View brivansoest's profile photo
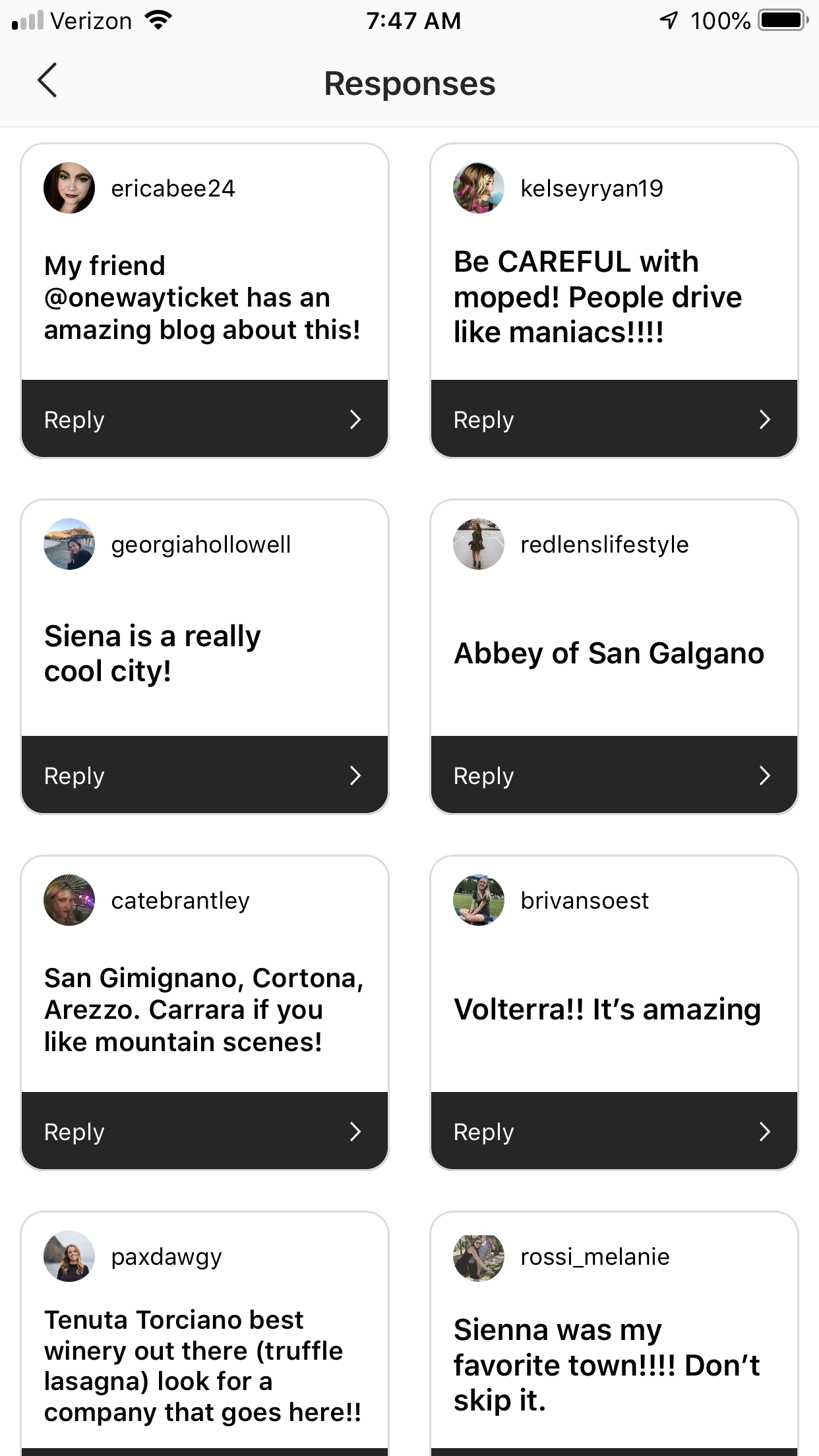Image resolution: width=819 pixels, height=1456 pixels. pos(479,900)
